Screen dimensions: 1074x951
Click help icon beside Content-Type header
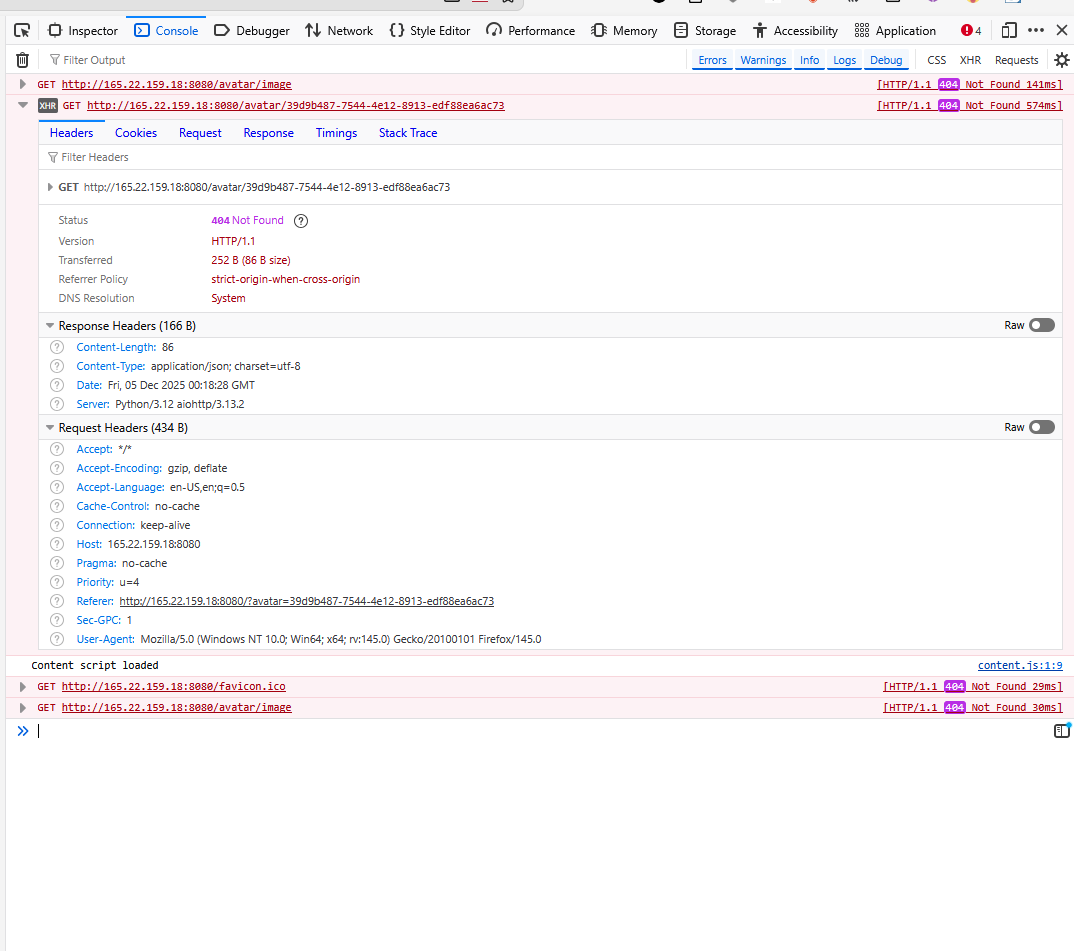[x=57, y=366]
